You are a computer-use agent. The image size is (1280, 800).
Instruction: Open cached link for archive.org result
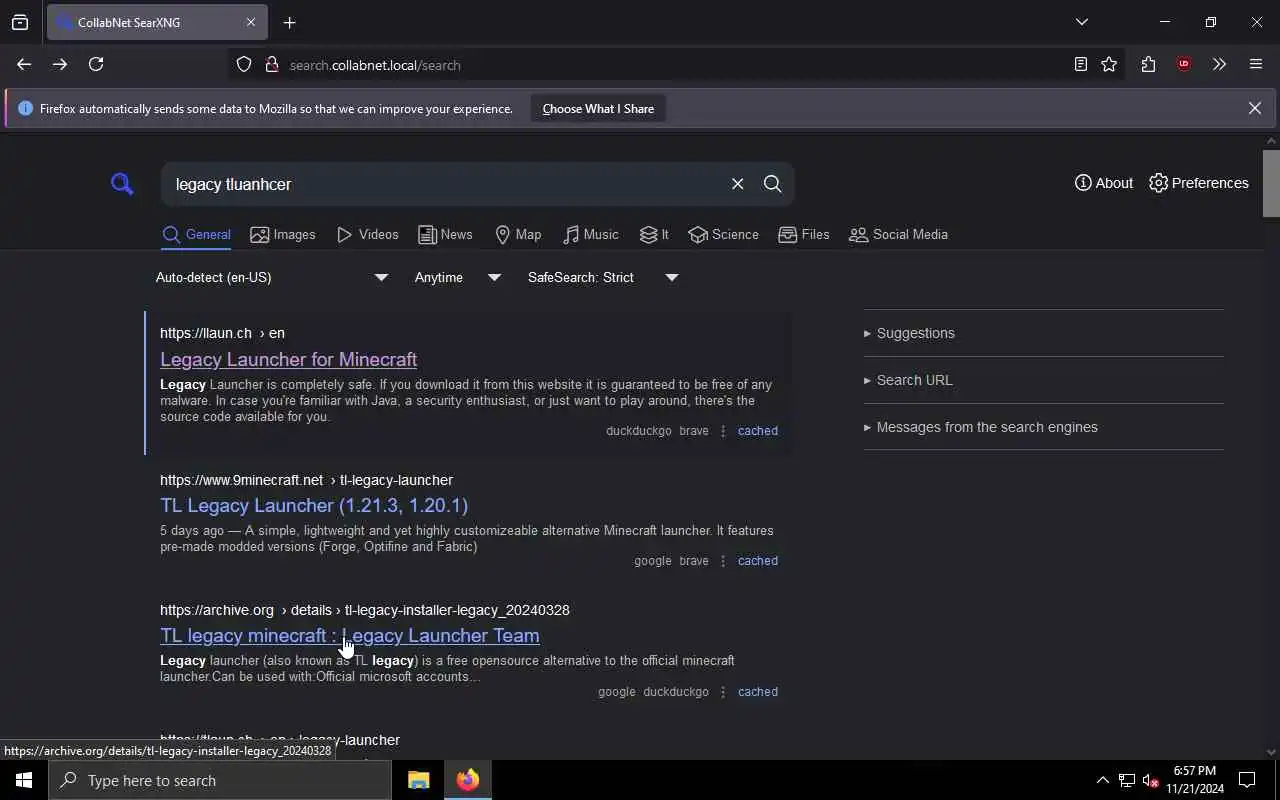pyautogui.click(x=757, y=692)
